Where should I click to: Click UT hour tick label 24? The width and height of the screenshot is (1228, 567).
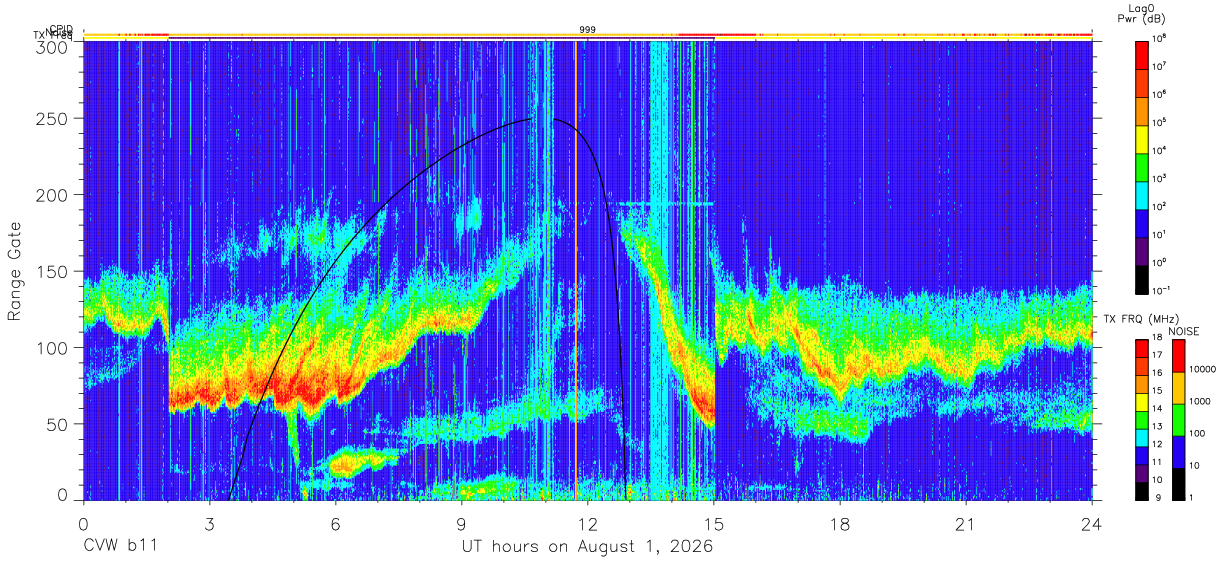1091,524
